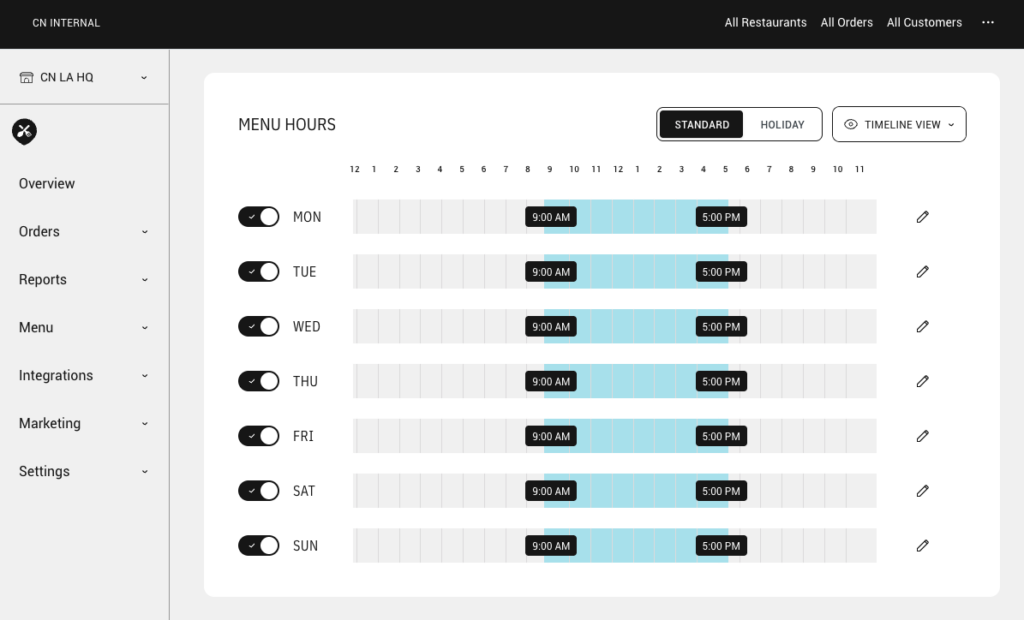Open the three-dots more options menu
Screen dimensions: 1024x620
988,22
